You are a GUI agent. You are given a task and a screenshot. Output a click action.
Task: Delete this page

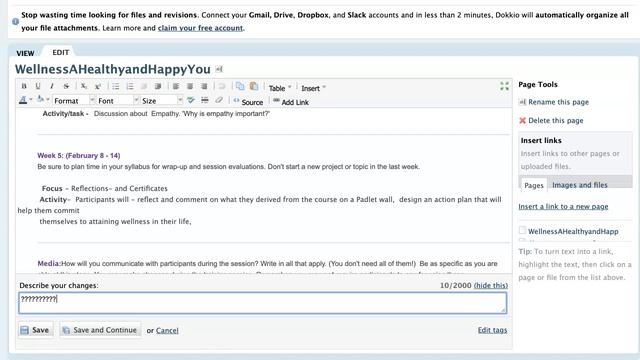[x=556, y=120]
